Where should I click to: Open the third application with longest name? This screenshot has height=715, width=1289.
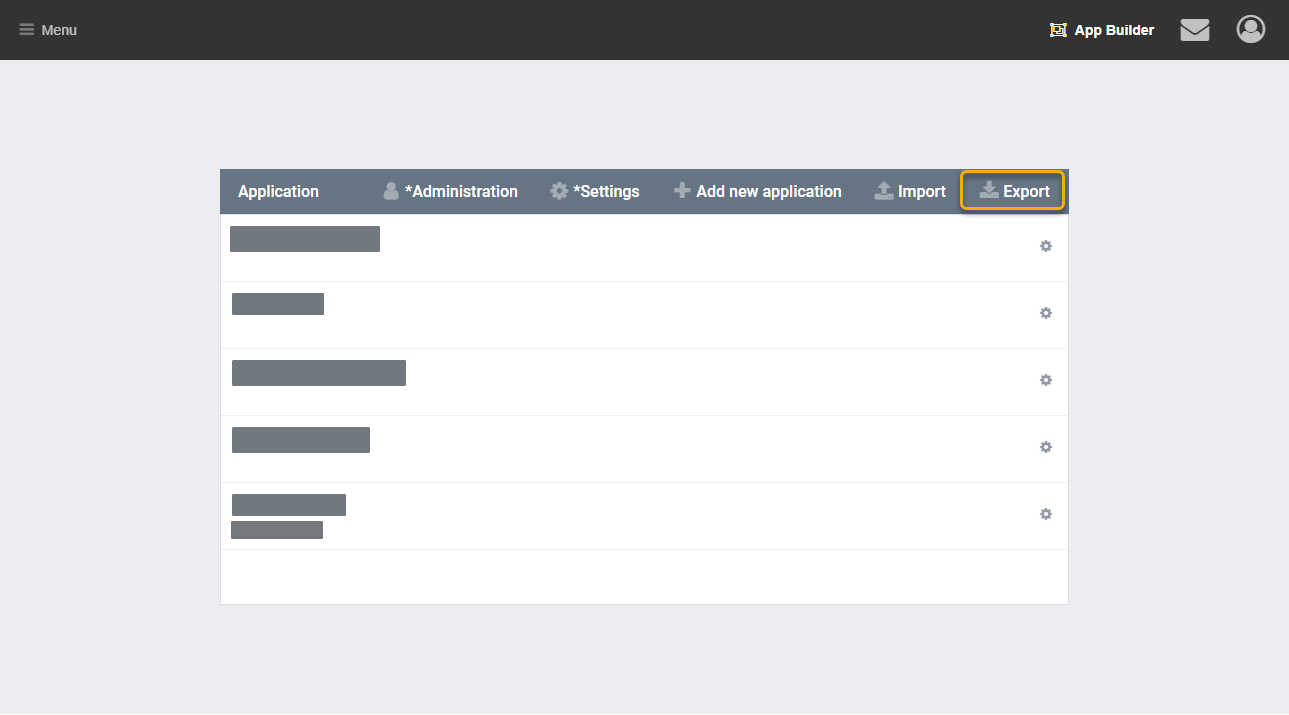click(x=319, y=373)
